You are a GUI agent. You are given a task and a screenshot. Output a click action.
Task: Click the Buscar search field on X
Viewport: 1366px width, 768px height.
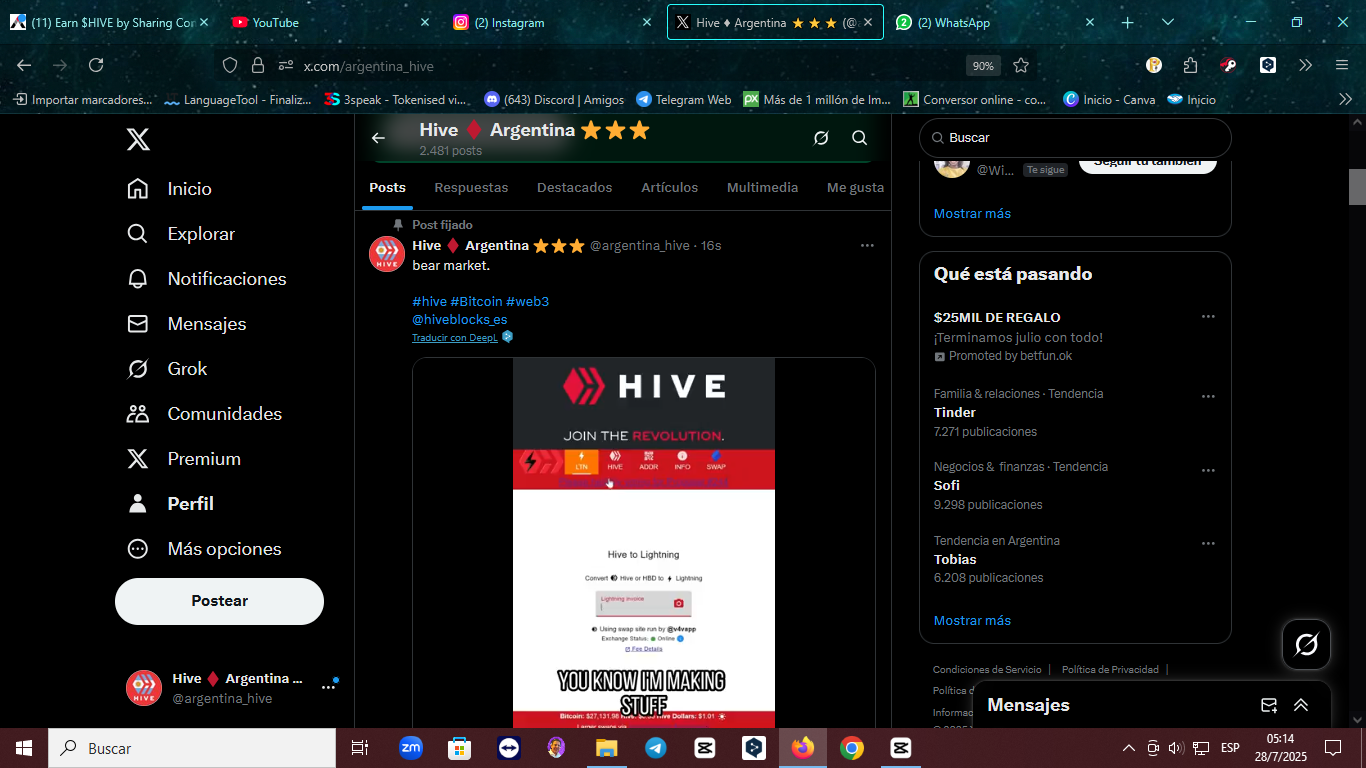coord(1075,138)
